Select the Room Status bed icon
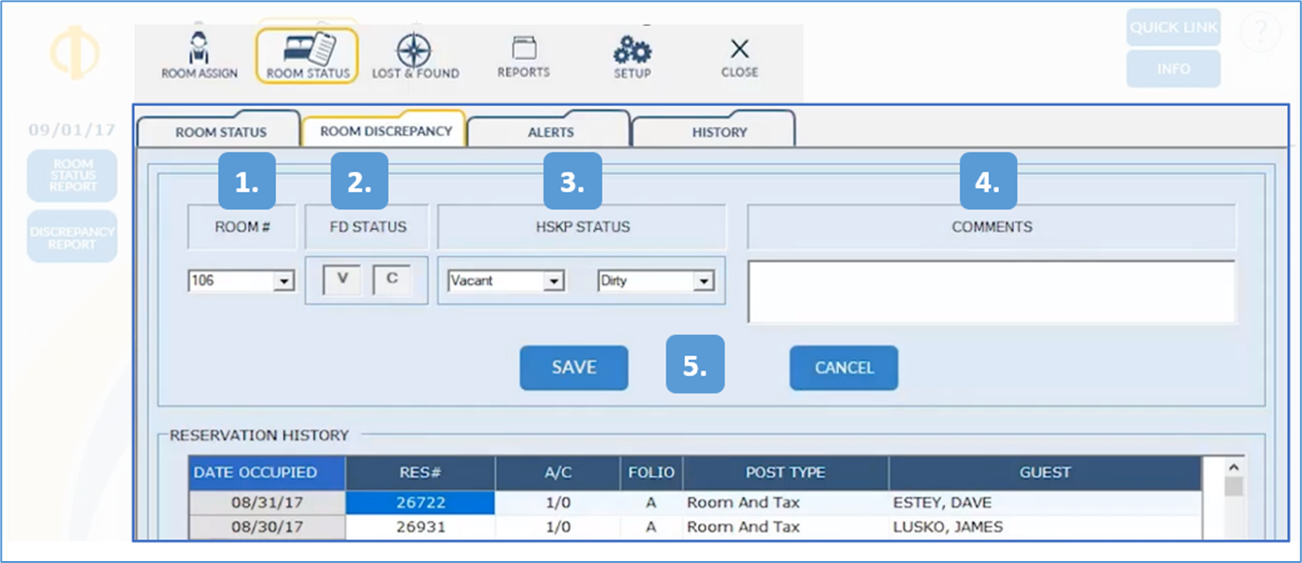 point(308,49)
